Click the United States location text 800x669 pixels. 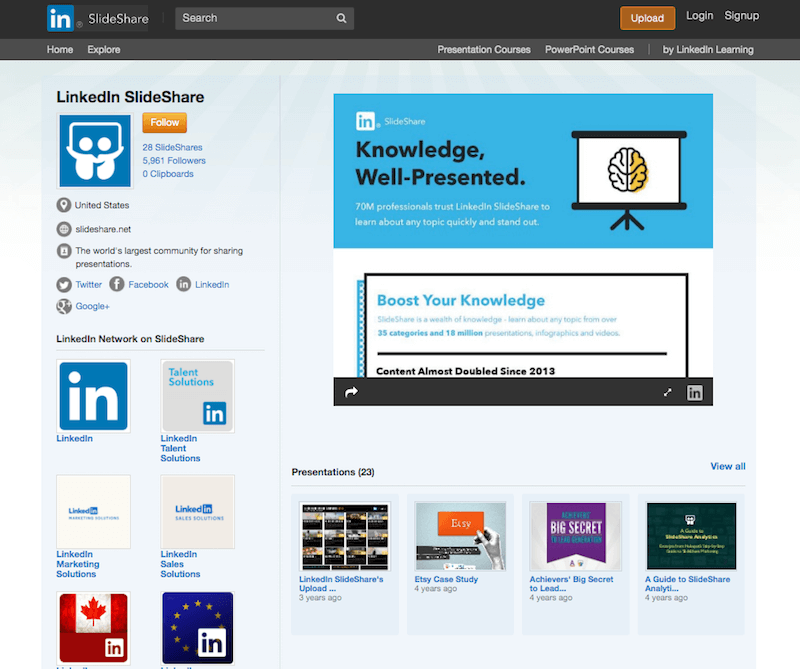pos(102,205)
